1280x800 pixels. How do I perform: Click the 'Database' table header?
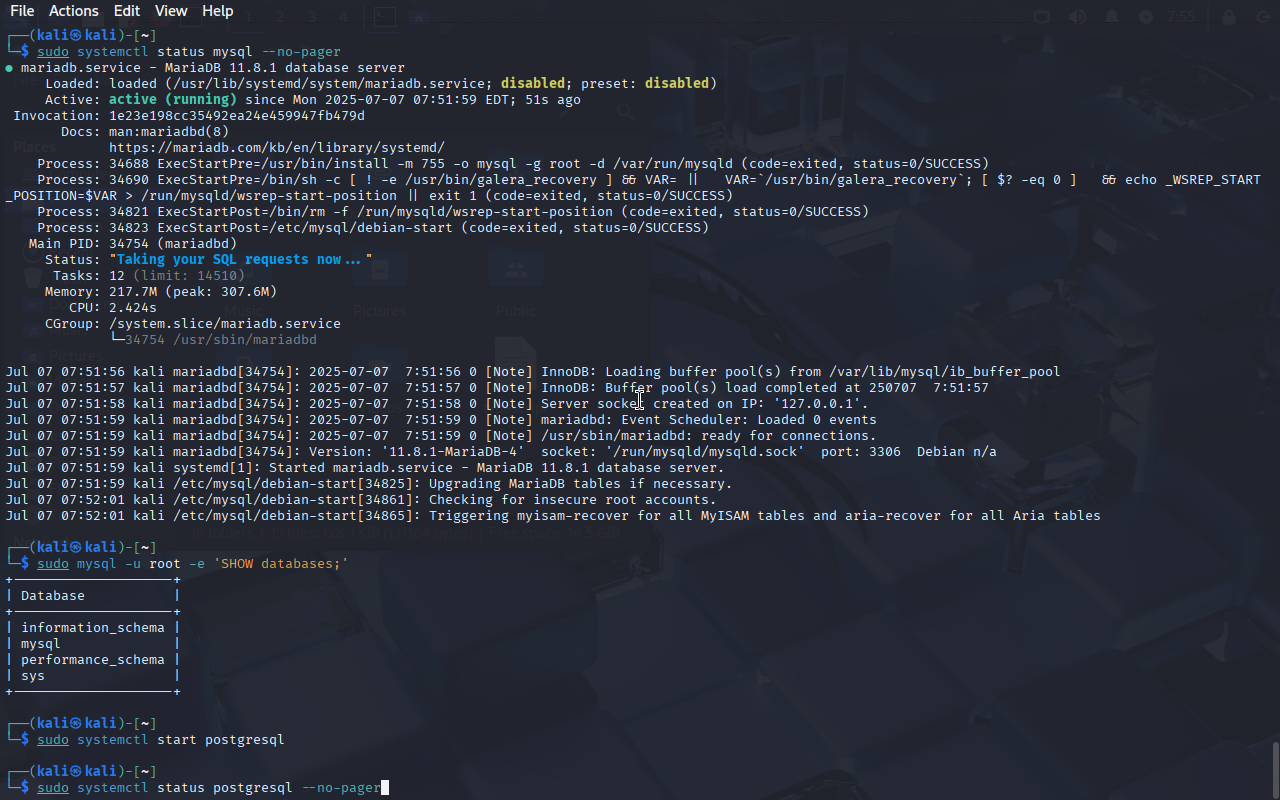[x=53, y=596]
